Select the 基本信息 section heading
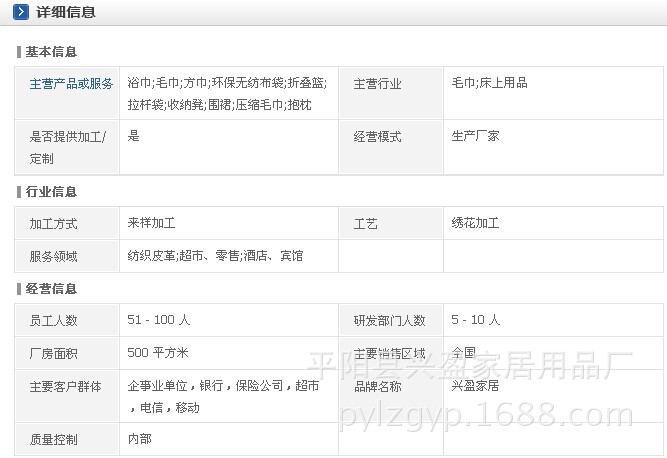This screenshot has height=458, width=667. pos(51,51)
